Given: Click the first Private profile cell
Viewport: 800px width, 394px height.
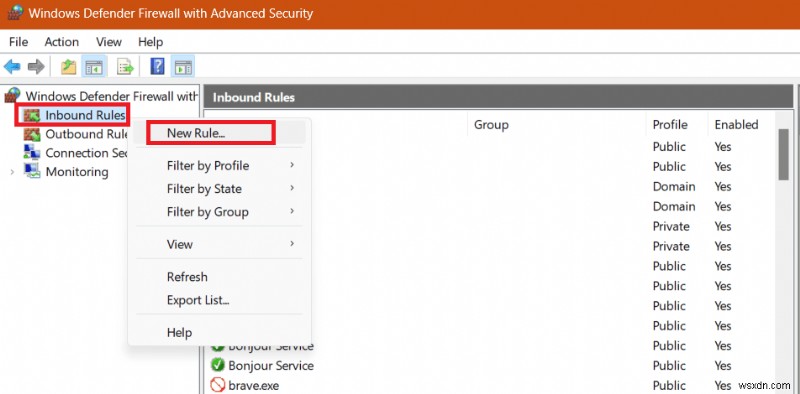Looking at the screenshot, I should (x=671, y=226).
